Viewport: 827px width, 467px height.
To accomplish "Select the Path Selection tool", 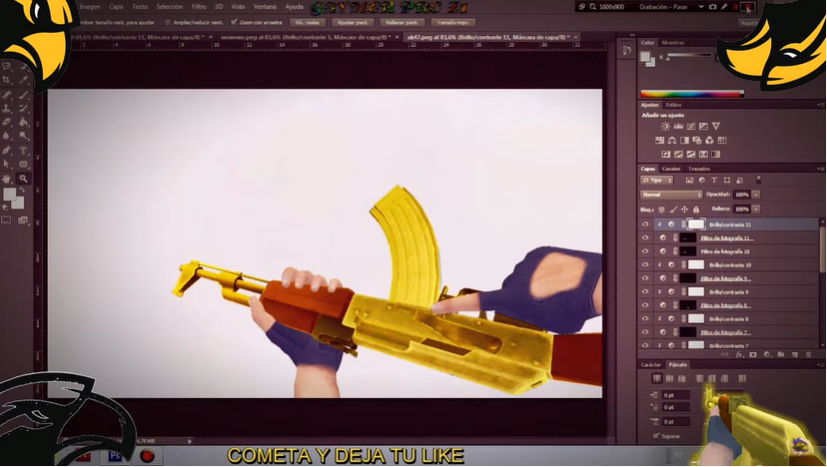I will [7, 164].
